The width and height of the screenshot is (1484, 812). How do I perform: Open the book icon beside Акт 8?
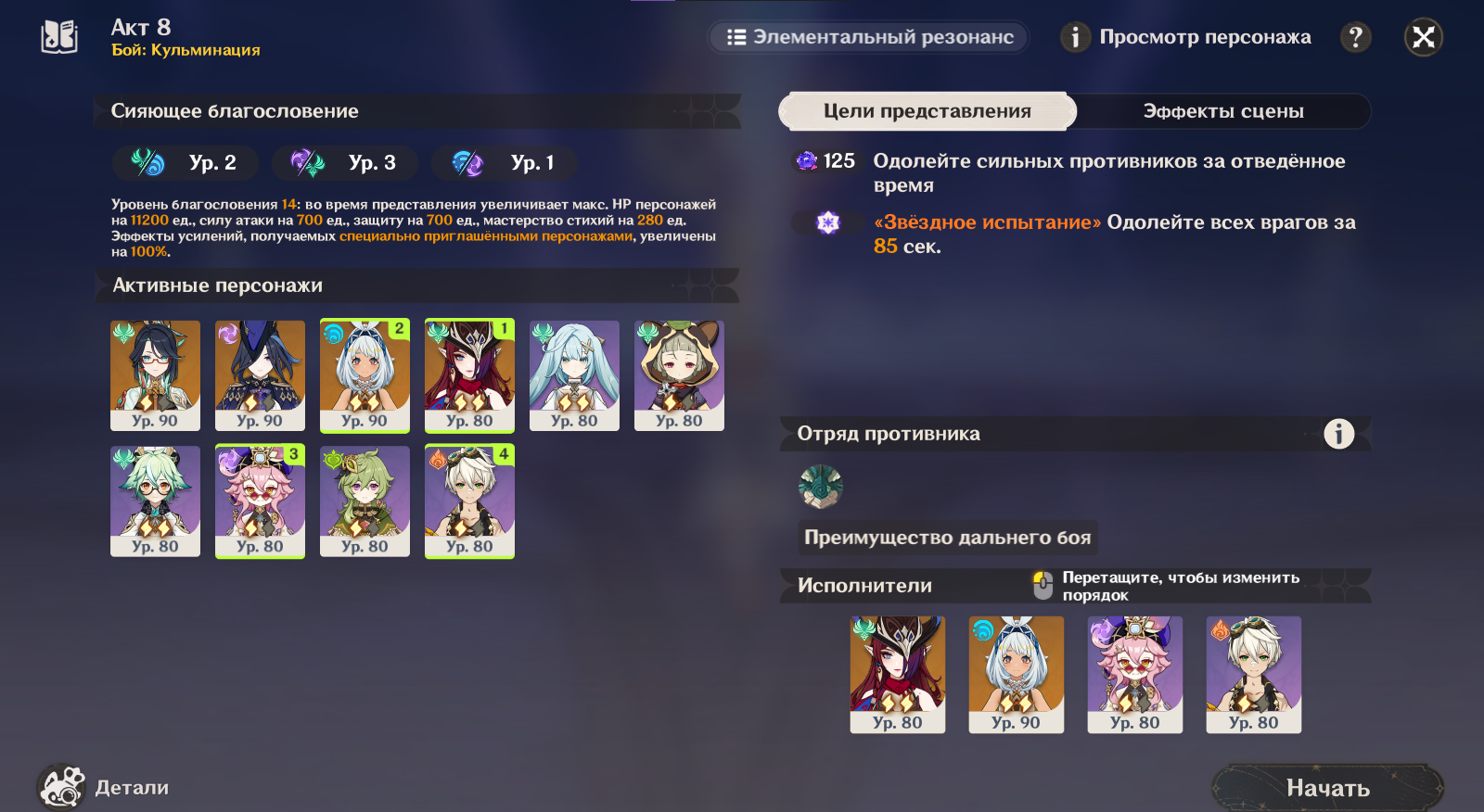click(59, 37)
